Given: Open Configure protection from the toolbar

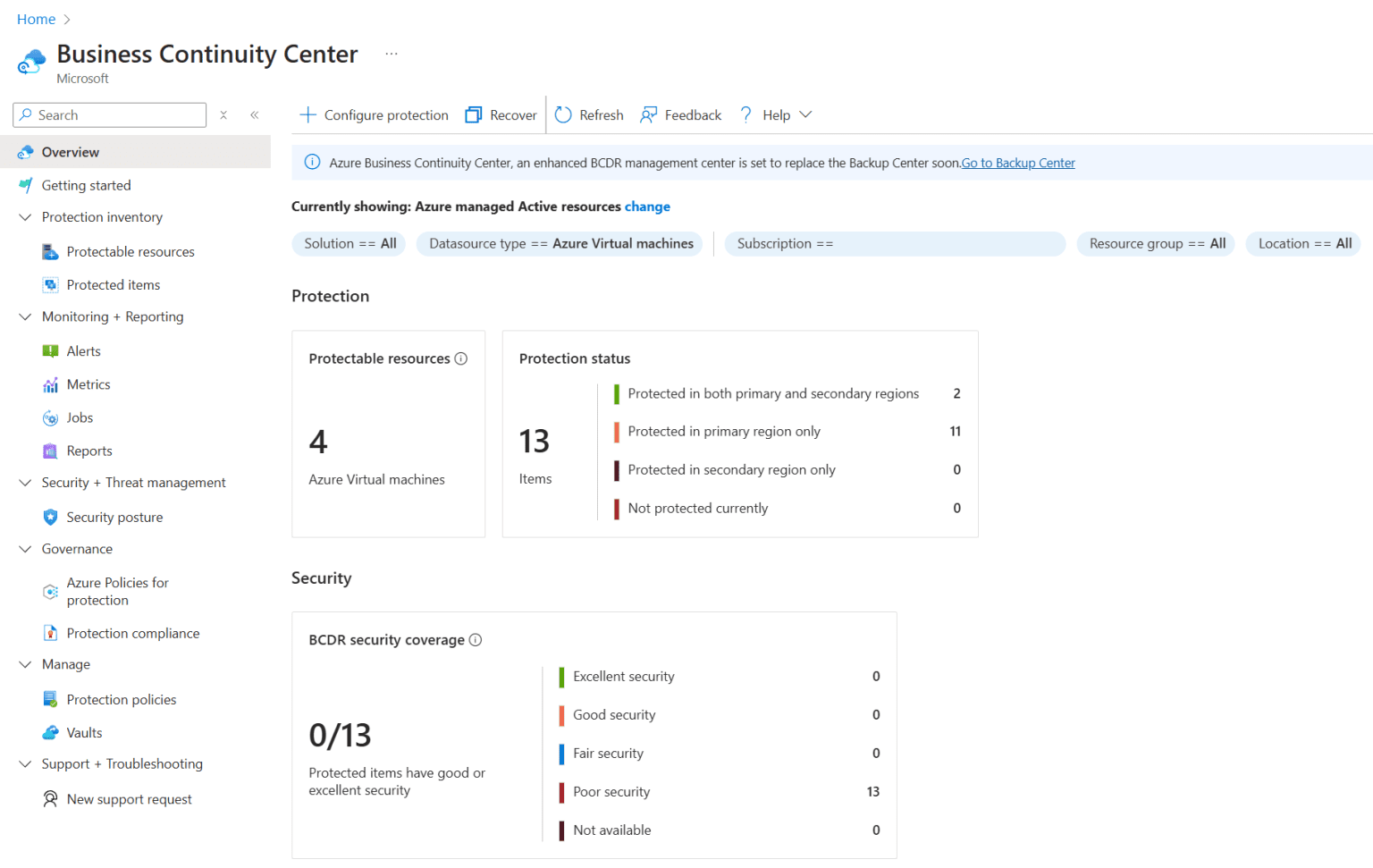Looking at the screenshot, I should pyautogui.click(x=373, y=114).
